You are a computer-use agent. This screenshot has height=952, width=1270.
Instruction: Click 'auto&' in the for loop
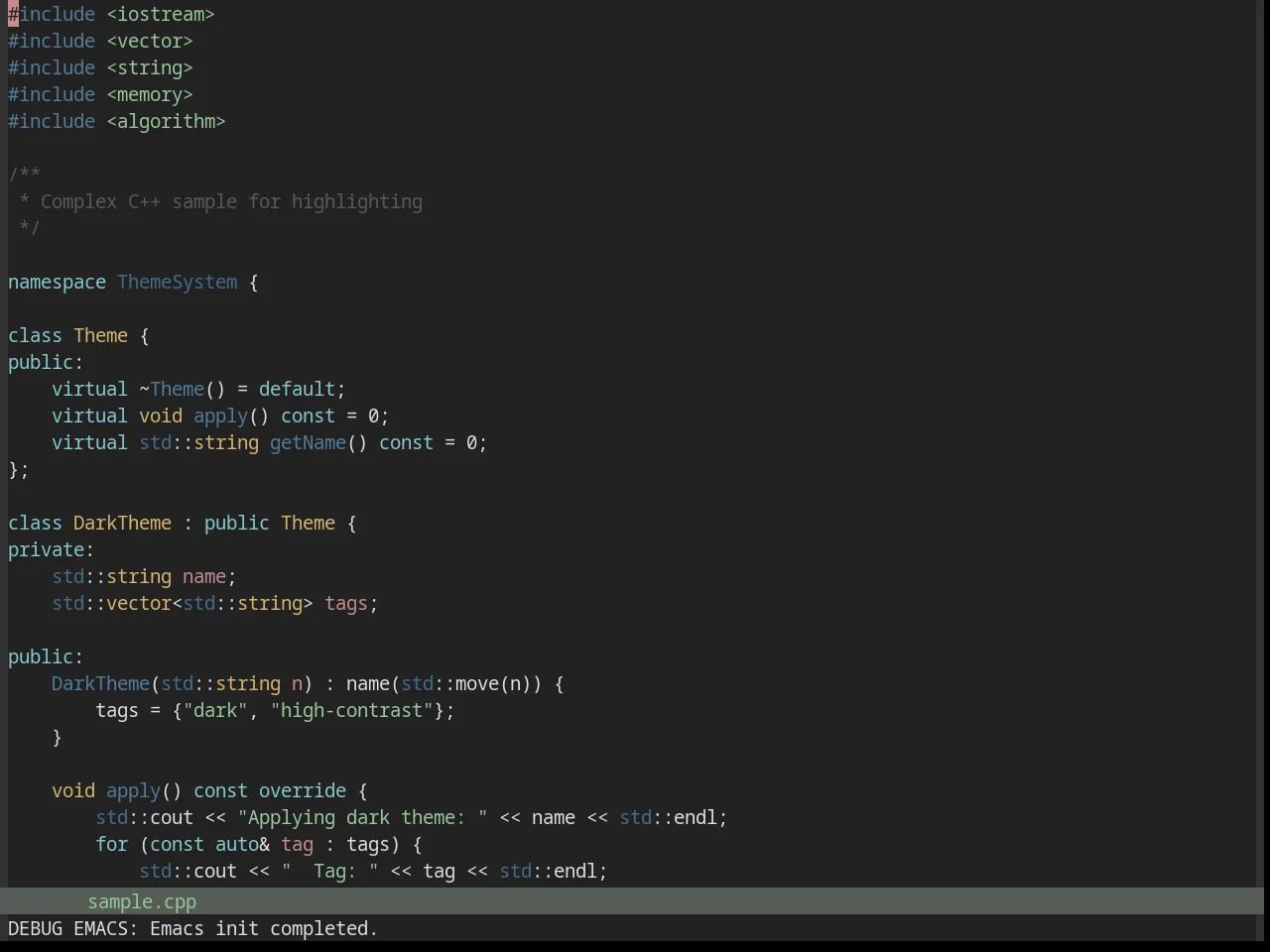click(x=242, y=844)
